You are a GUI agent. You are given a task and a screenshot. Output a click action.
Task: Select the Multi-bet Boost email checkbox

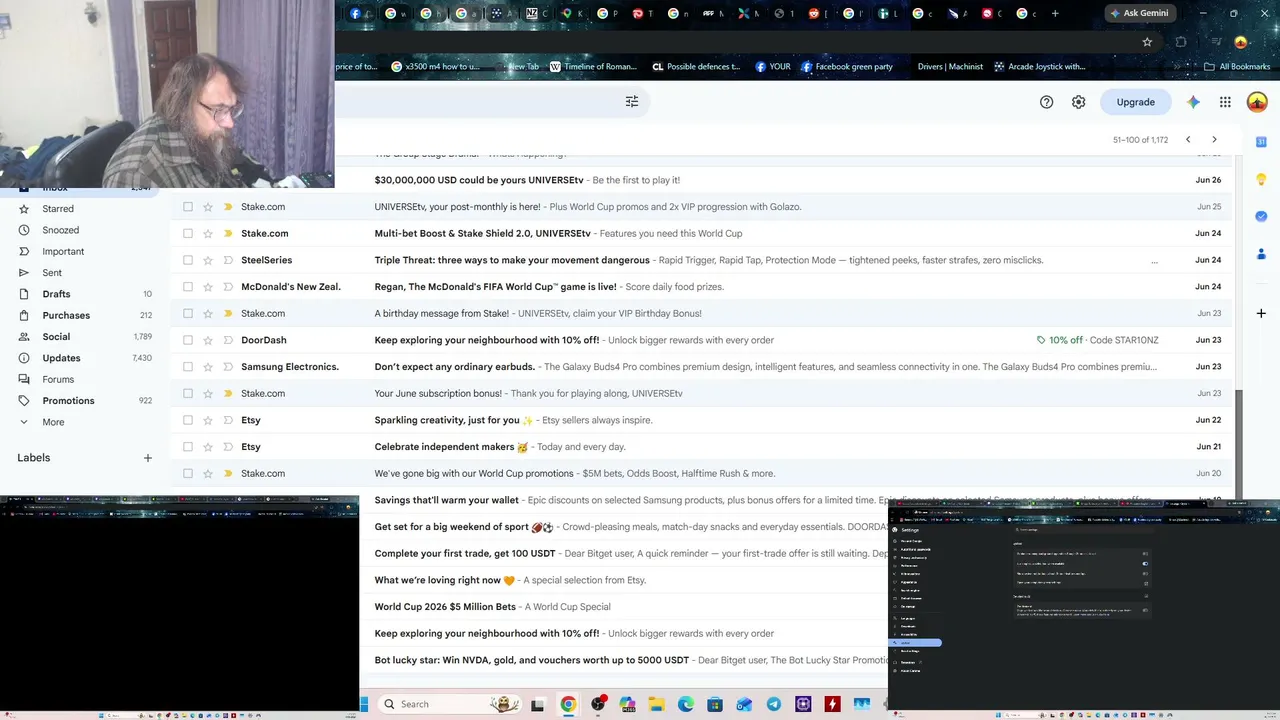coord(188,233)
